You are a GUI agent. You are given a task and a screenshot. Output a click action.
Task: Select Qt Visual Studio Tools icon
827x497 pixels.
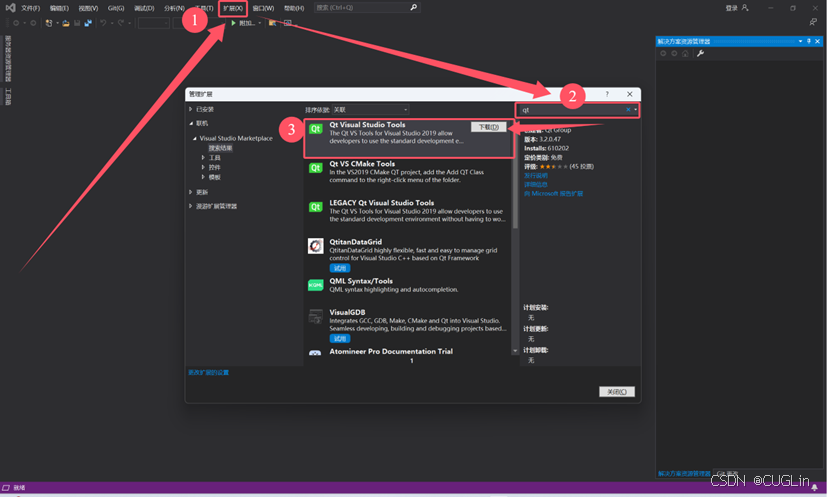point(315,129)
